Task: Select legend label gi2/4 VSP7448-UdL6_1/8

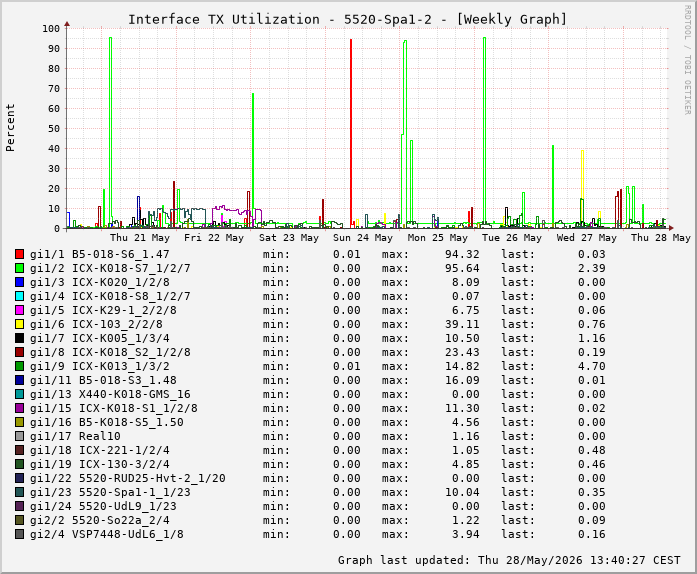Action: pos(107,534)
